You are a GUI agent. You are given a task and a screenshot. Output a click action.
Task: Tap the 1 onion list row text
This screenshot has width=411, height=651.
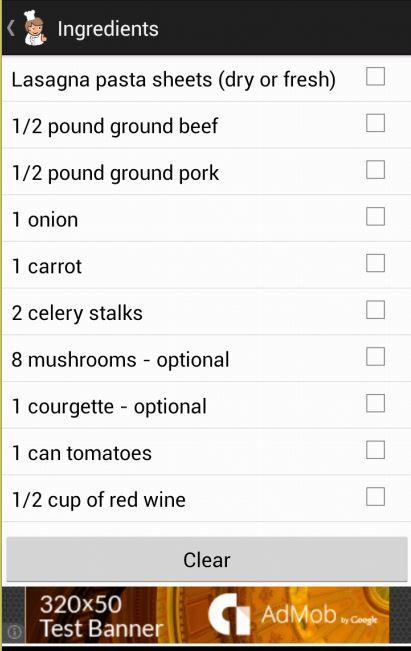point(45,220)
